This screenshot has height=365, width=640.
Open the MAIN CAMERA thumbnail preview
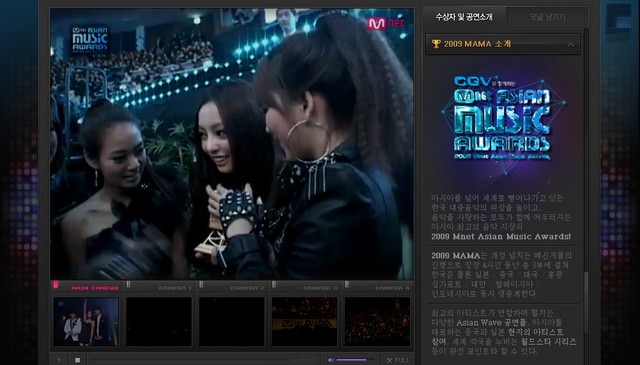[x=86, y=322]
